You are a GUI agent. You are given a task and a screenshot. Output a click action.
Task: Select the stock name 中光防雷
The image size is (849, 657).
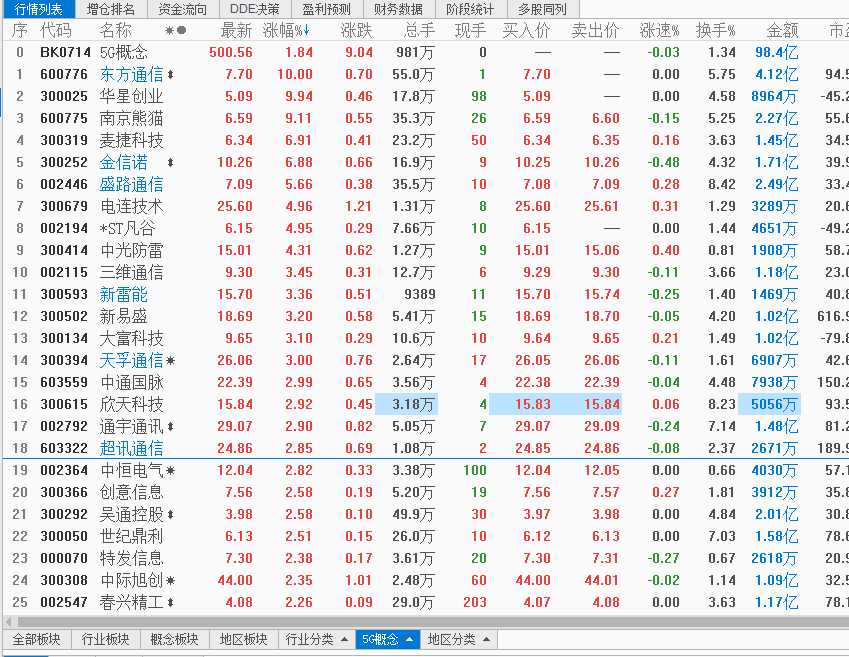(x=132, y=251)
